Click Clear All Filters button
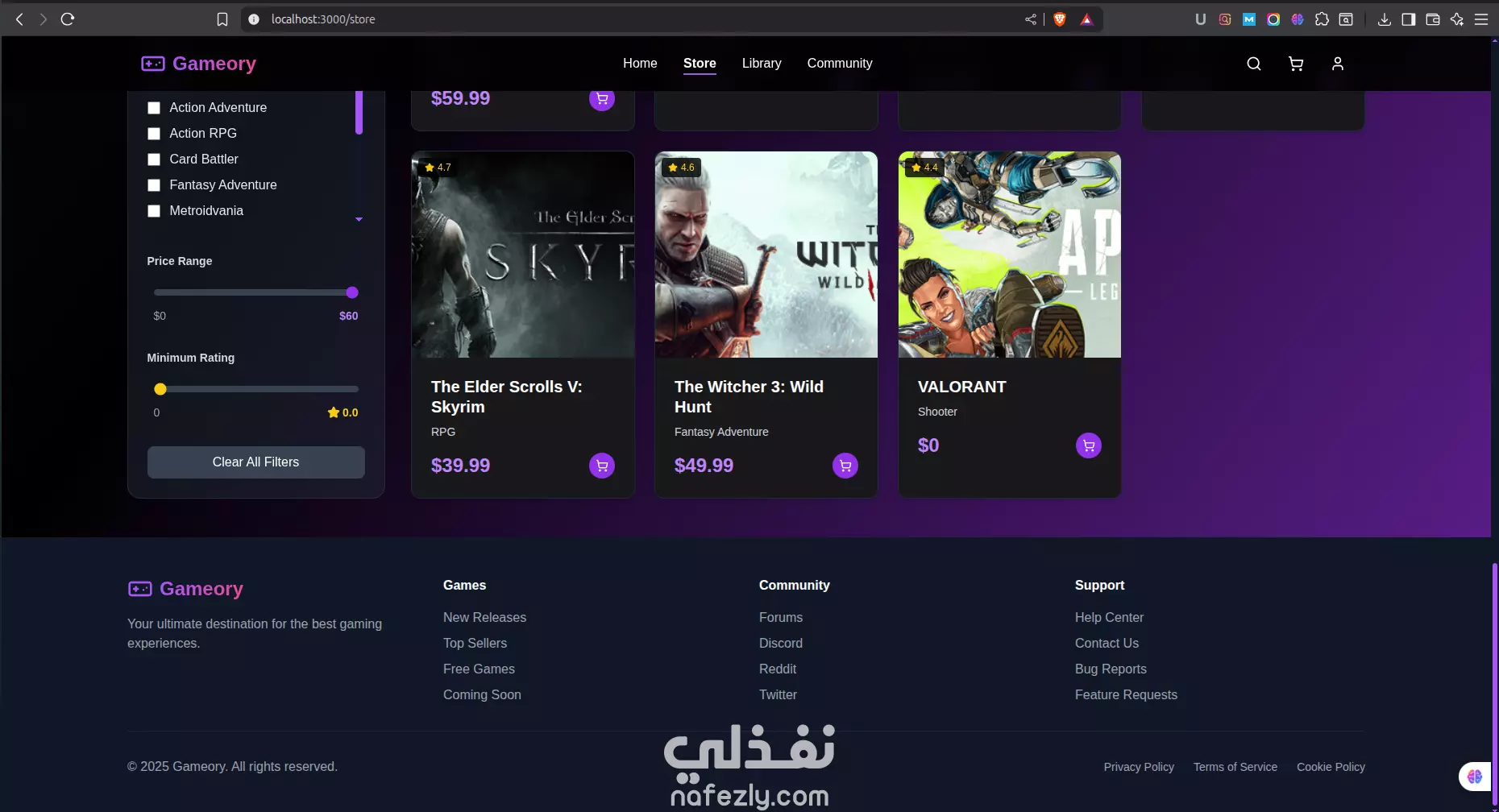Viewport: 1499px width, 812px height. pyautogui.click(x=255, y=462)
